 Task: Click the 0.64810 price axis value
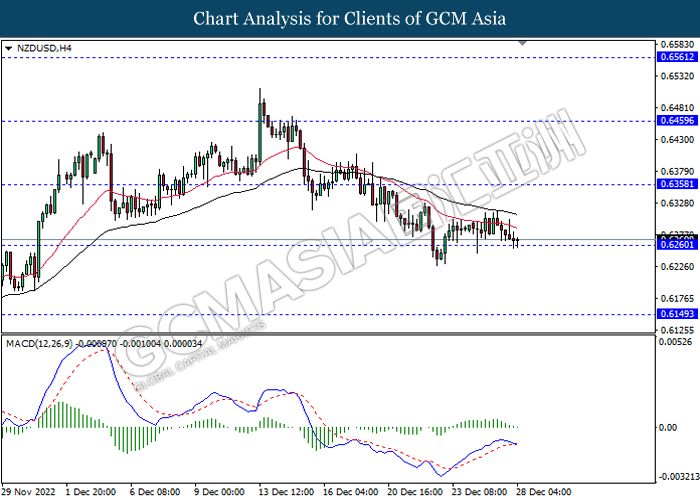click(677, 108)
